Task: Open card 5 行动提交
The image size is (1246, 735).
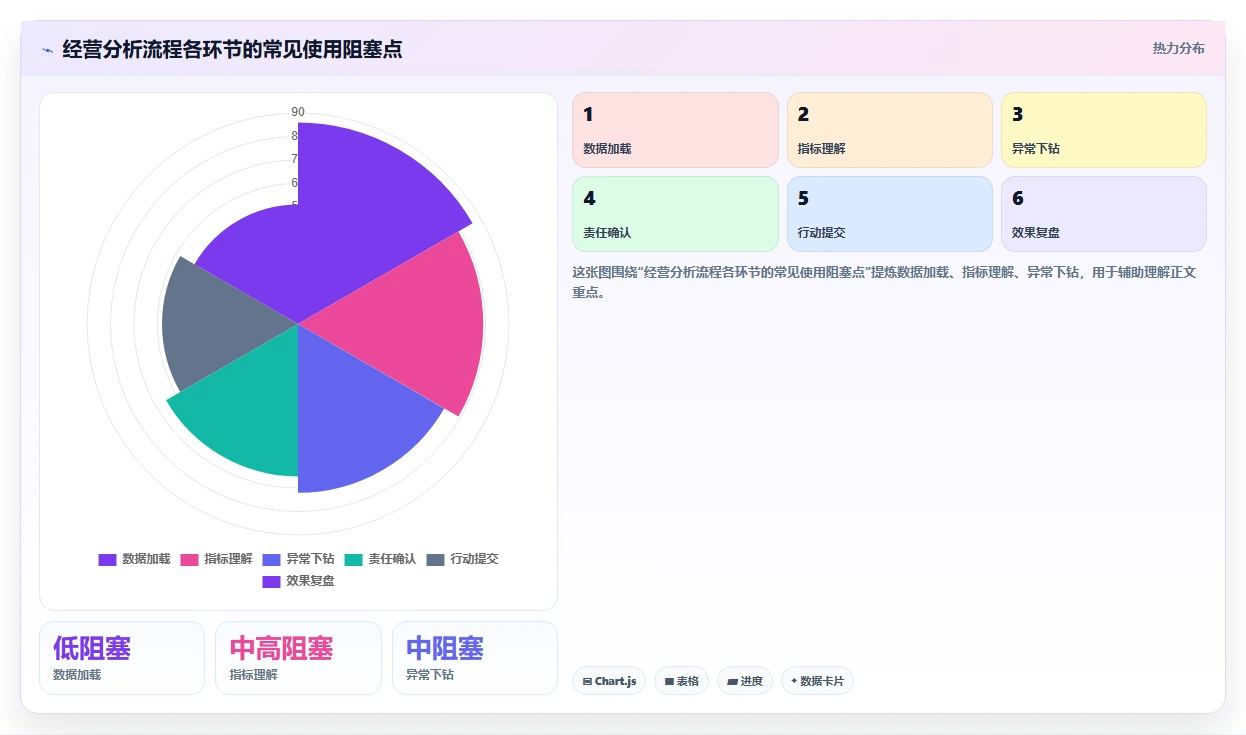Action: pyautogui.click(x=889, y=214)
